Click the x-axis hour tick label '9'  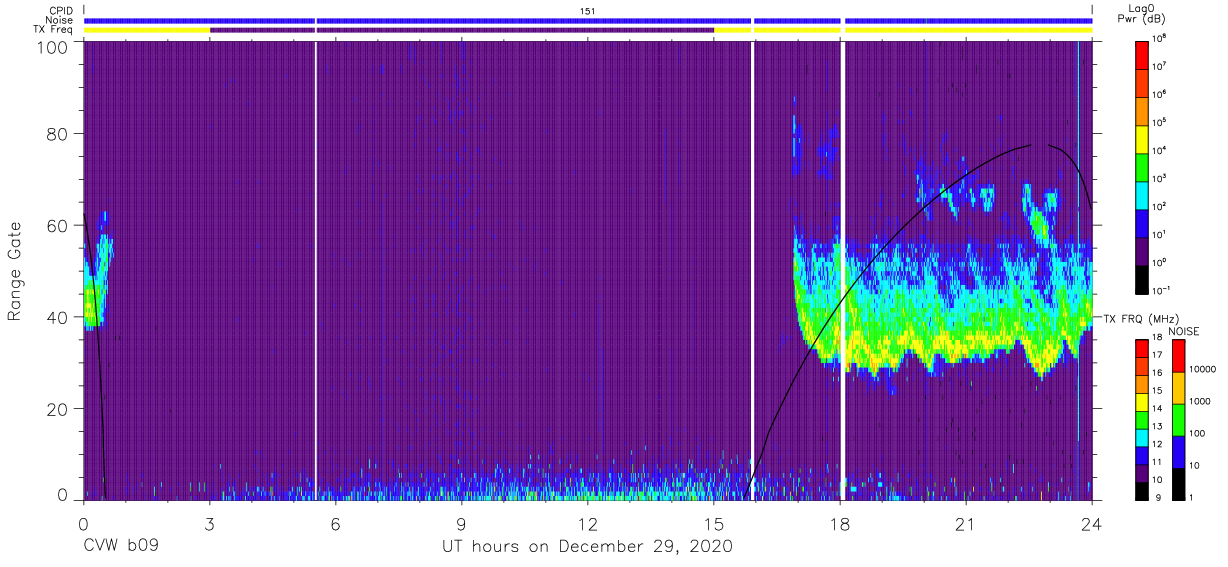pyautogui.click(x=462, y=523)
